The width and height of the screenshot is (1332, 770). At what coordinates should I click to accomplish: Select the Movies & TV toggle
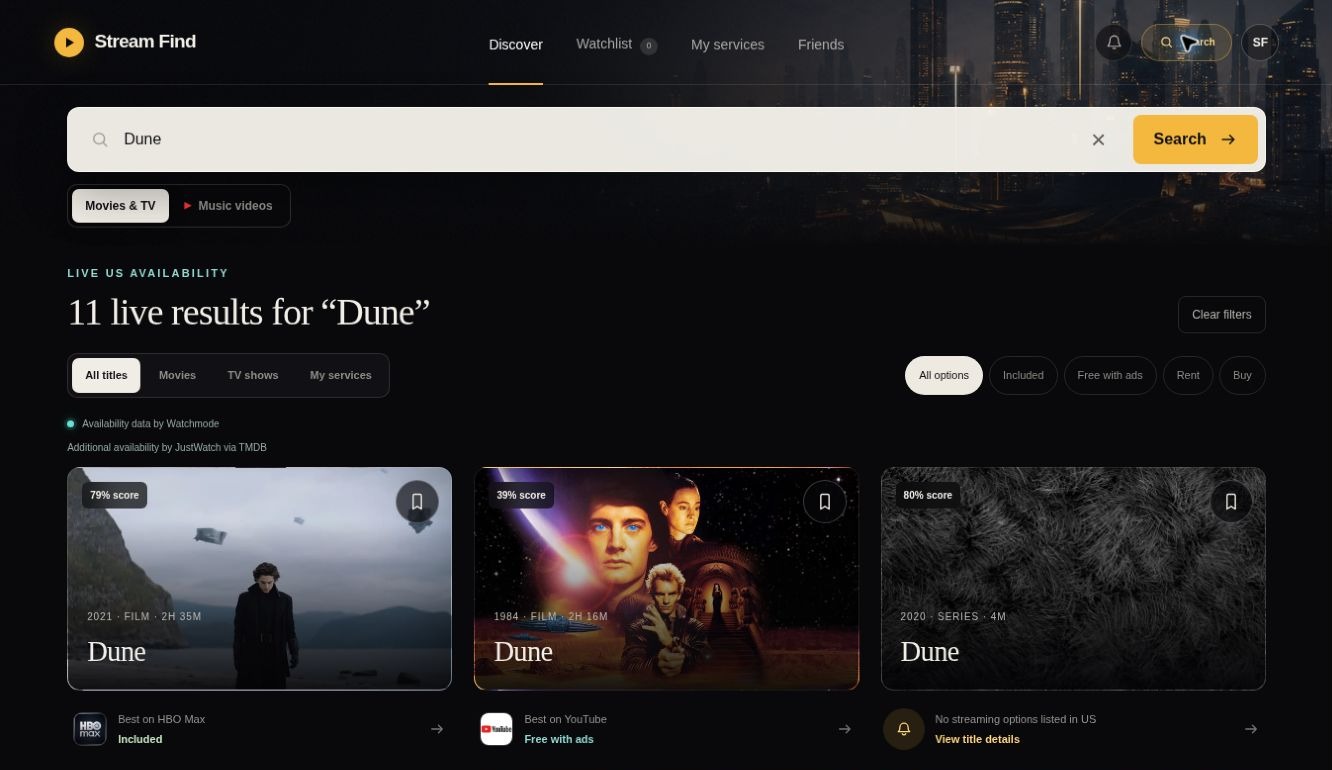pyautogui.click(x=120, y=206)
